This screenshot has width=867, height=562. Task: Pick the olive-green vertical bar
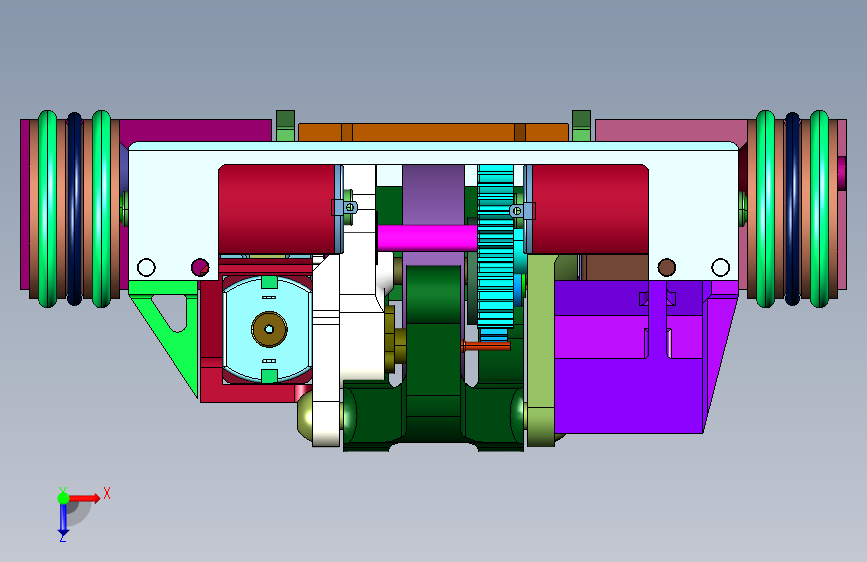(x=541, y=348)
